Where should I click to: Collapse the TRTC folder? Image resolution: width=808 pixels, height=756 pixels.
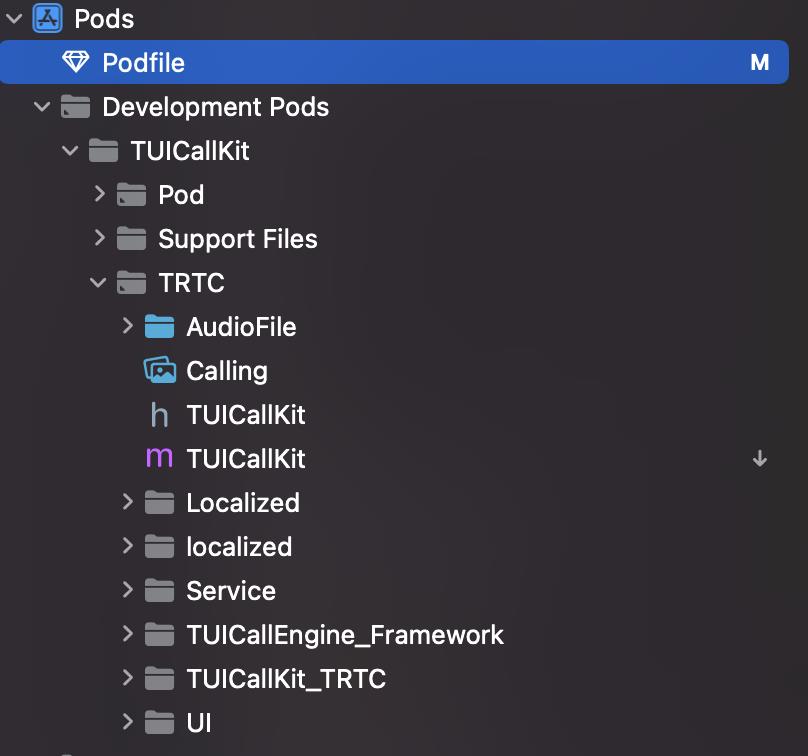(98, 282)
